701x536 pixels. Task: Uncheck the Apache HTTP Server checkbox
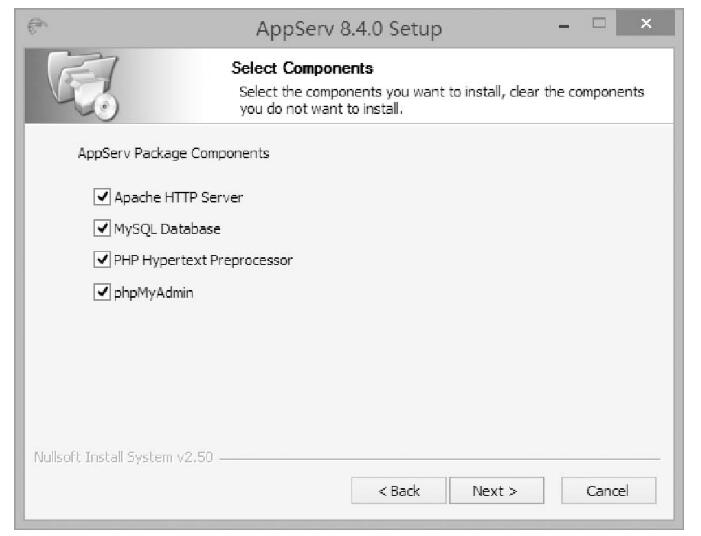point(101,197)
